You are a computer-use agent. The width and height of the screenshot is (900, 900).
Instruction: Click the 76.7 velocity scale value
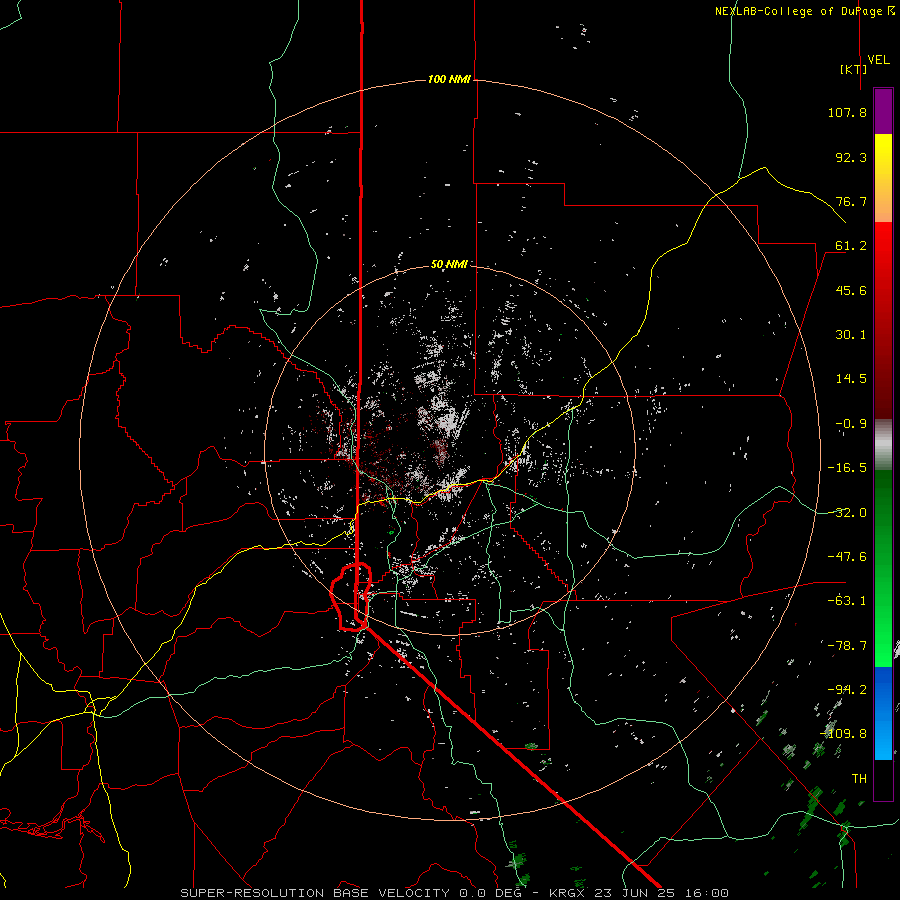[x=851, y=201]
